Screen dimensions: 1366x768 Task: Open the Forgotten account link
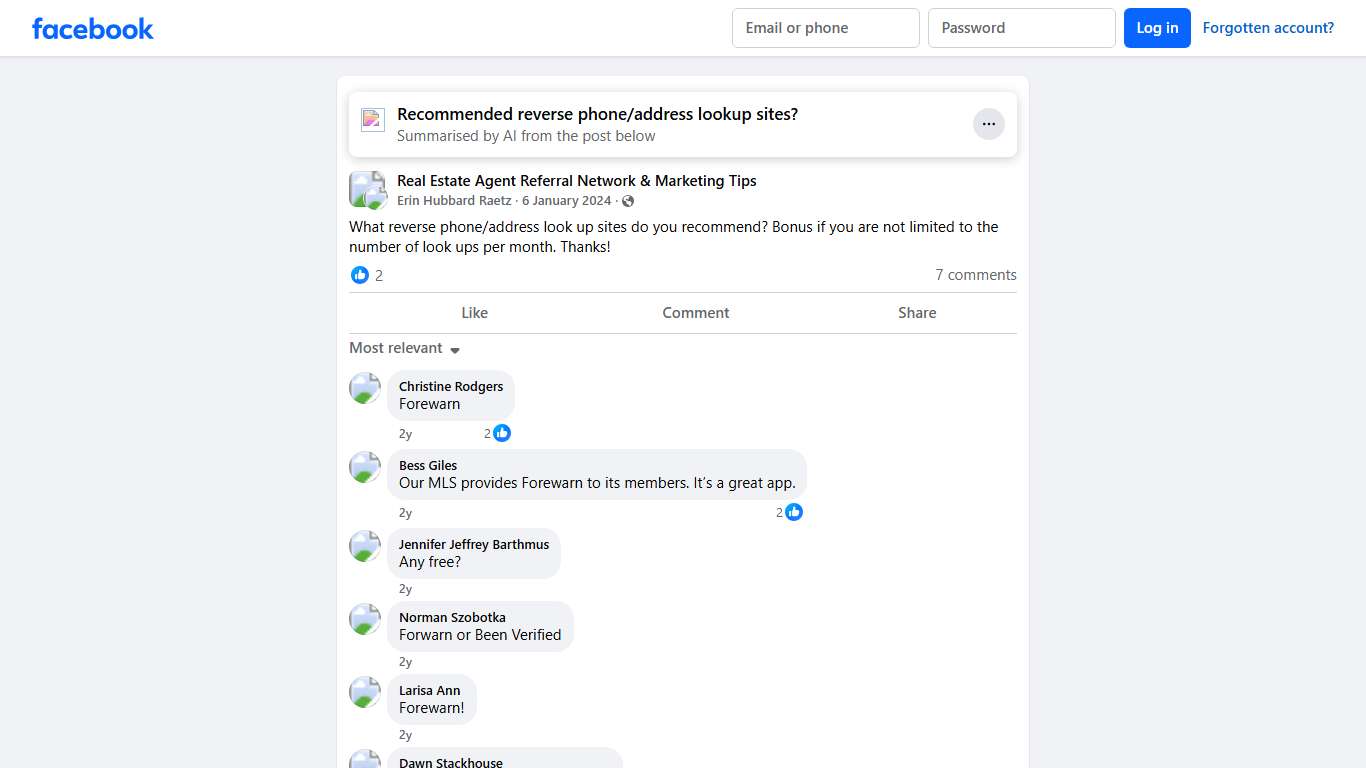(x=1268, y=27)
